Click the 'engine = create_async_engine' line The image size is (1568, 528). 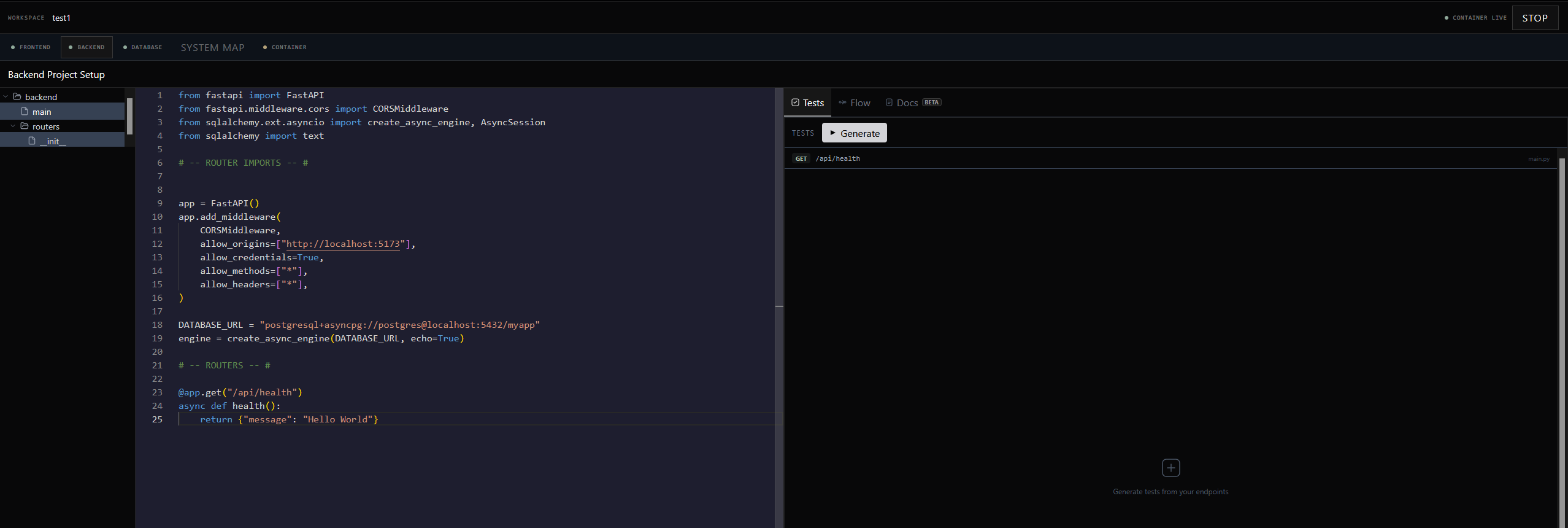coord(321,338)
